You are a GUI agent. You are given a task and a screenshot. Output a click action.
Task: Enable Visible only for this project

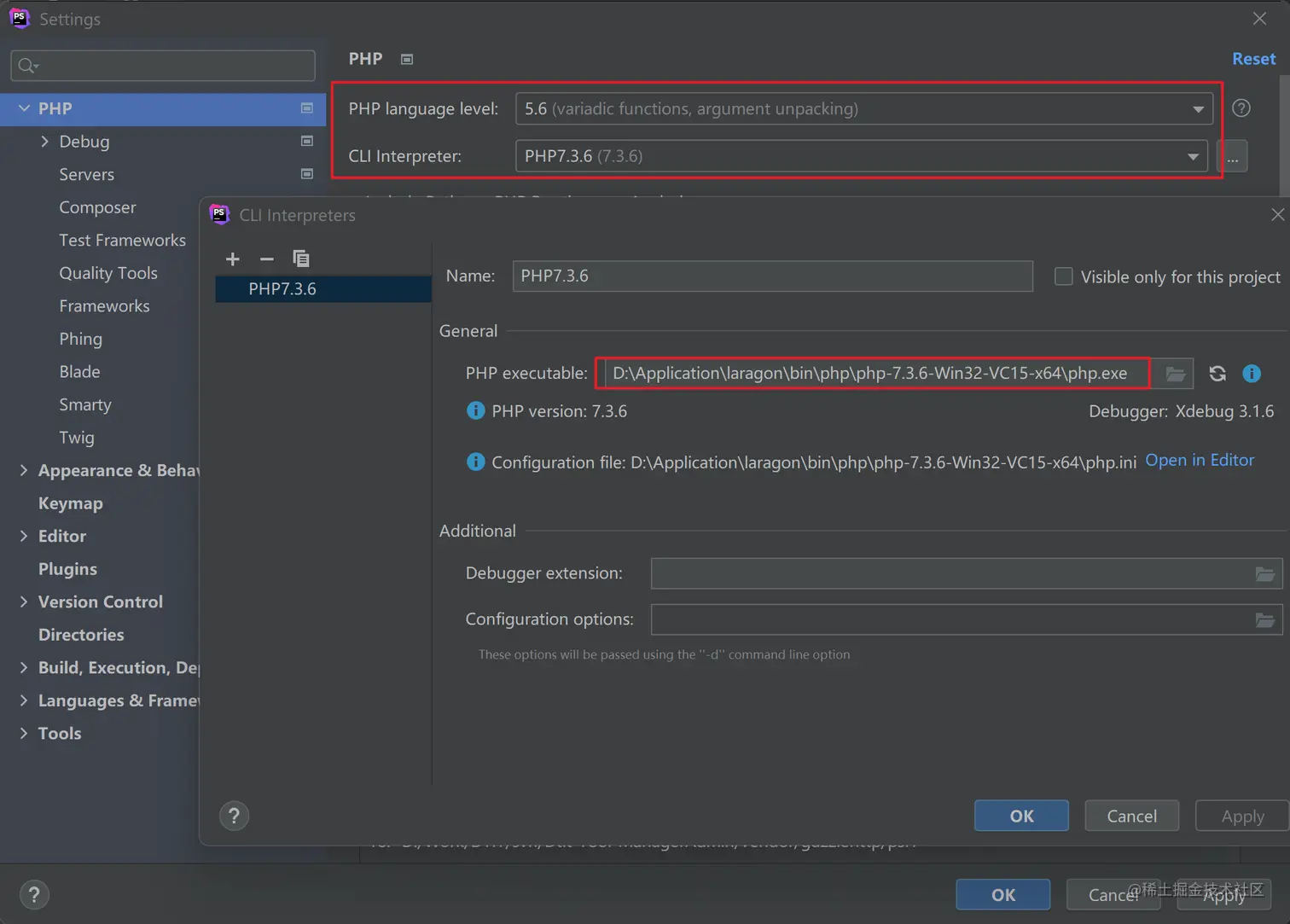(1063, 276)
